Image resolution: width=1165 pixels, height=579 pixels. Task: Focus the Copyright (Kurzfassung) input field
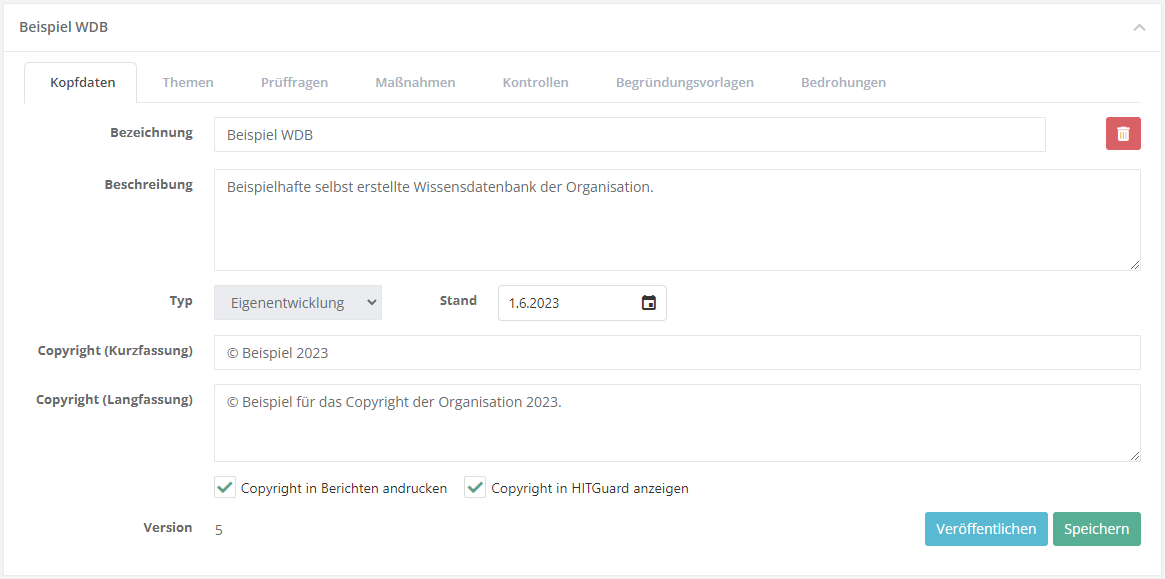[676, 353]
